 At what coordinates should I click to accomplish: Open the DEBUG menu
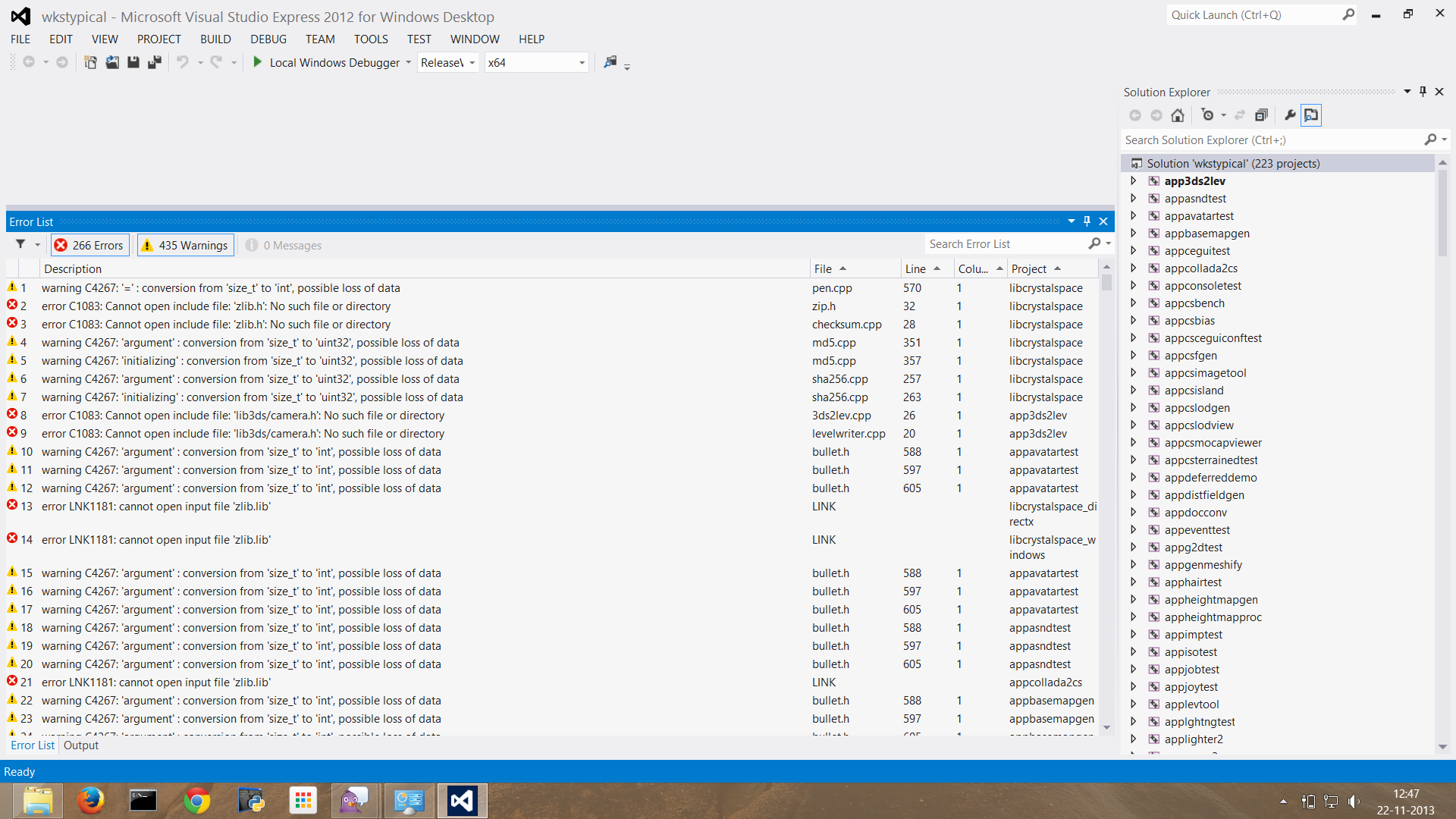(268, 39)
